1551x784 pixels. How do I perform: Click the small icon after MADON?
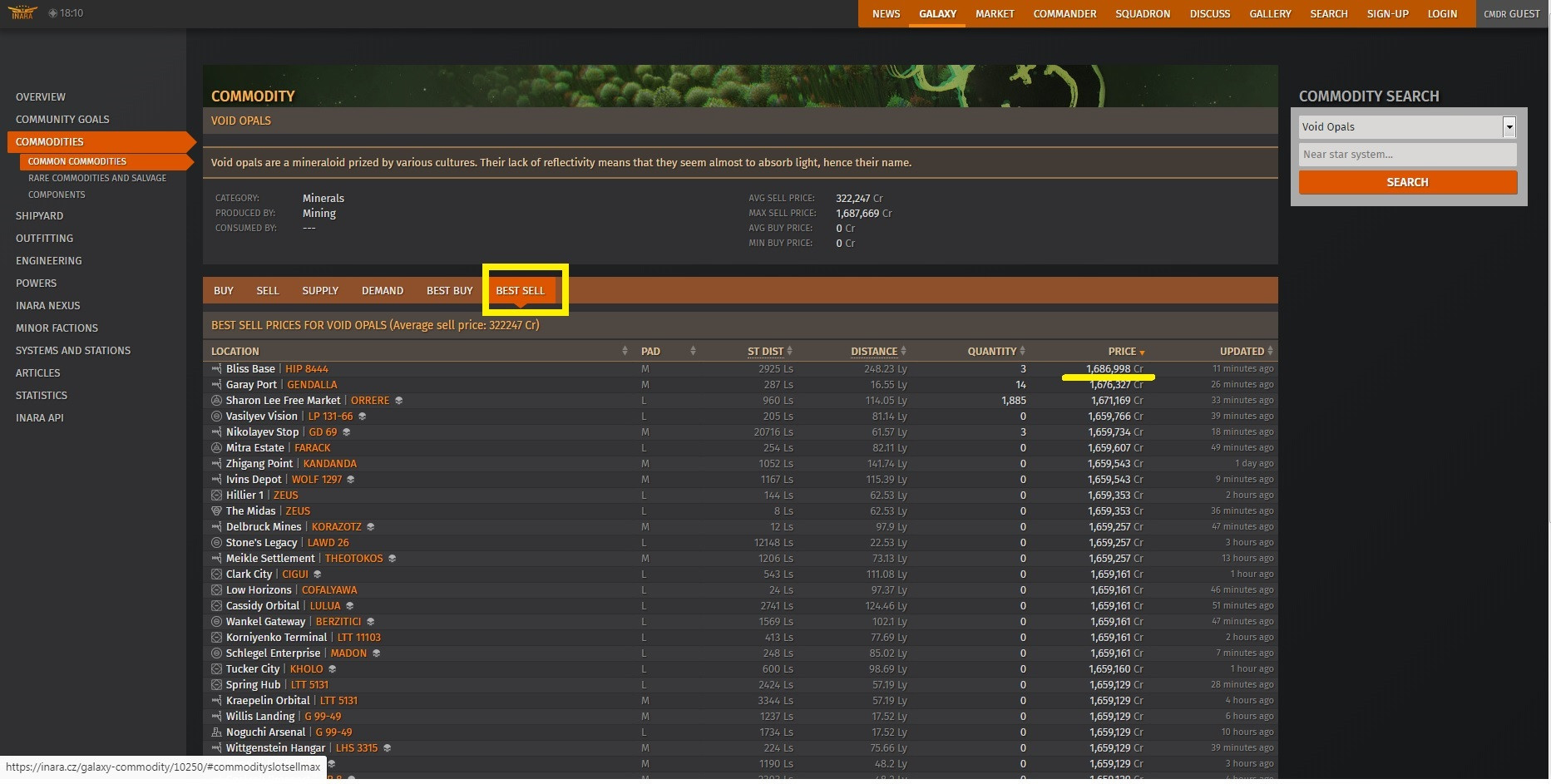point(377,653)
